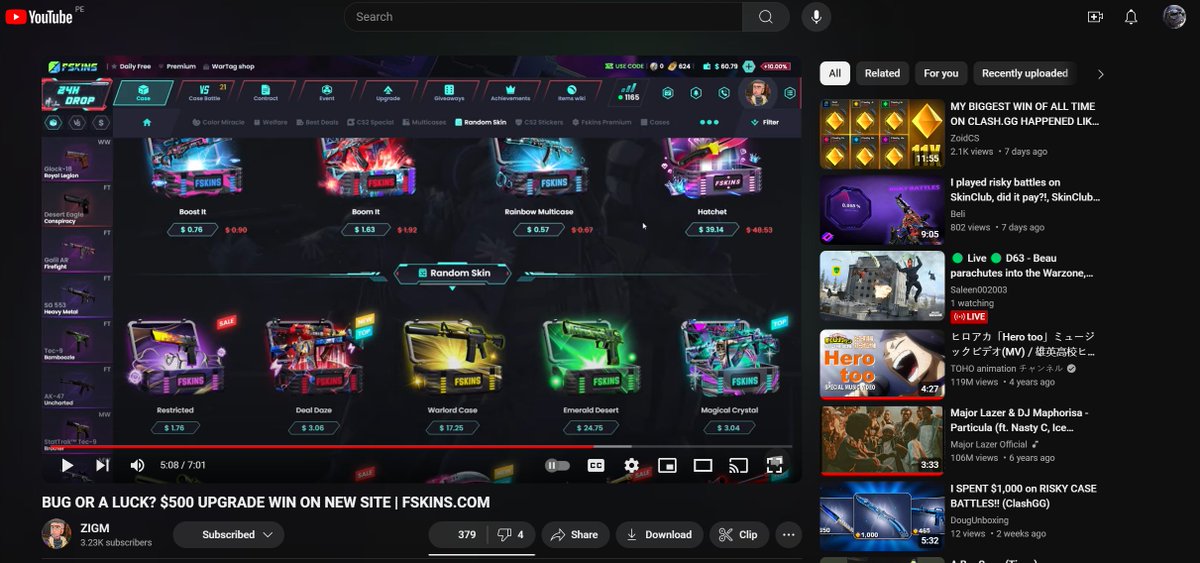Enter full screen mode
Screen dimensions: 1200x563
tap(774, 465)
